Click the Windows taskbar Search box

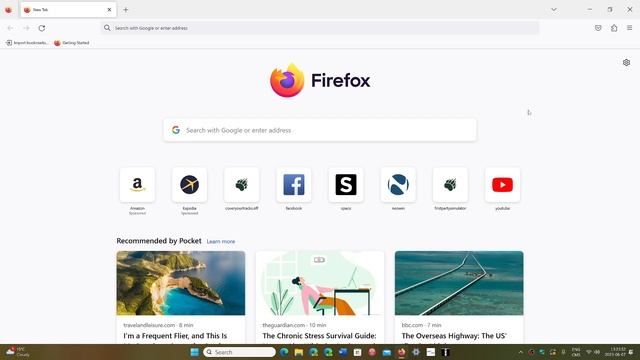[239, 352]
